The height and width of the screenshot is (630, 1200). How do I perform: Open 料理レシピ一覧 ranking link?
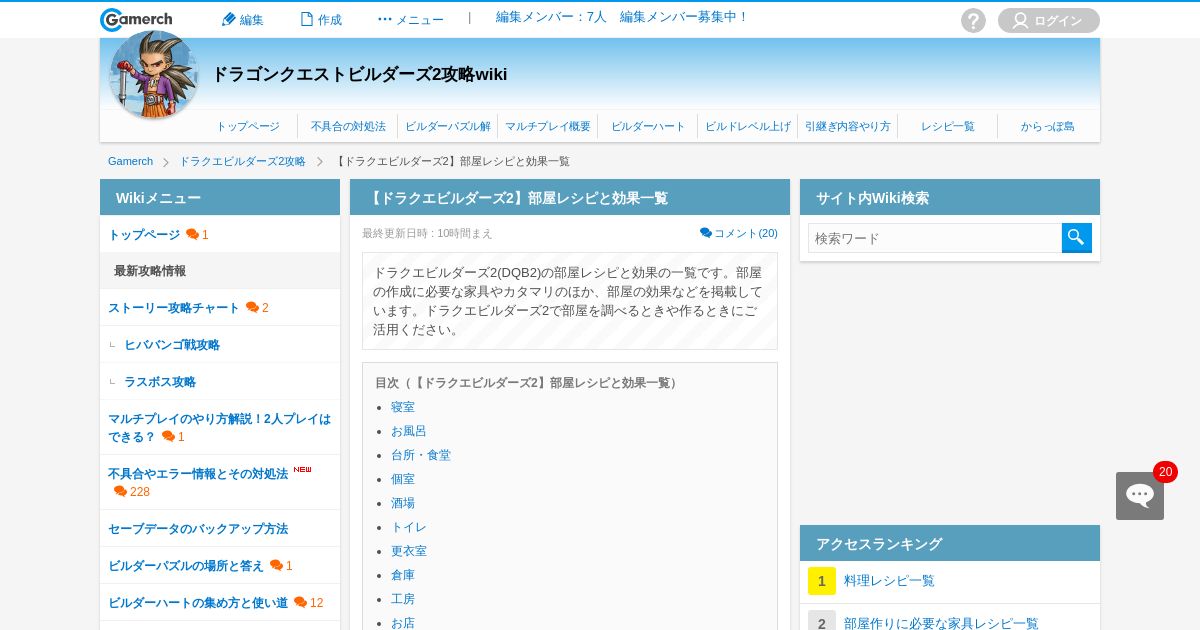(x=889, y=581)
